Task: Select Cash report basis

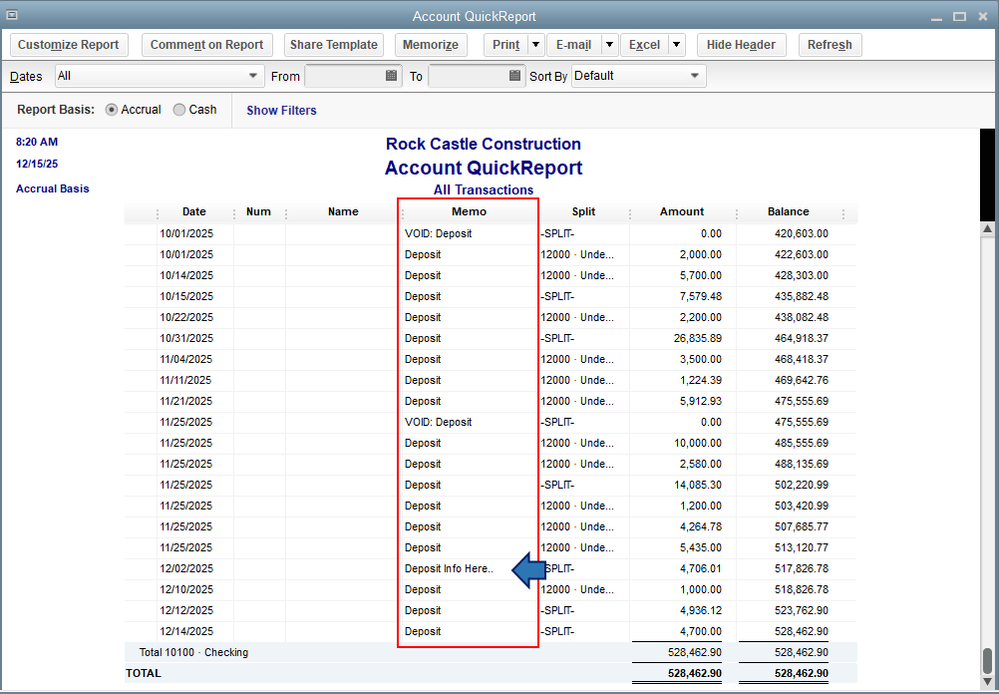Action: click(x=180, y=110)
